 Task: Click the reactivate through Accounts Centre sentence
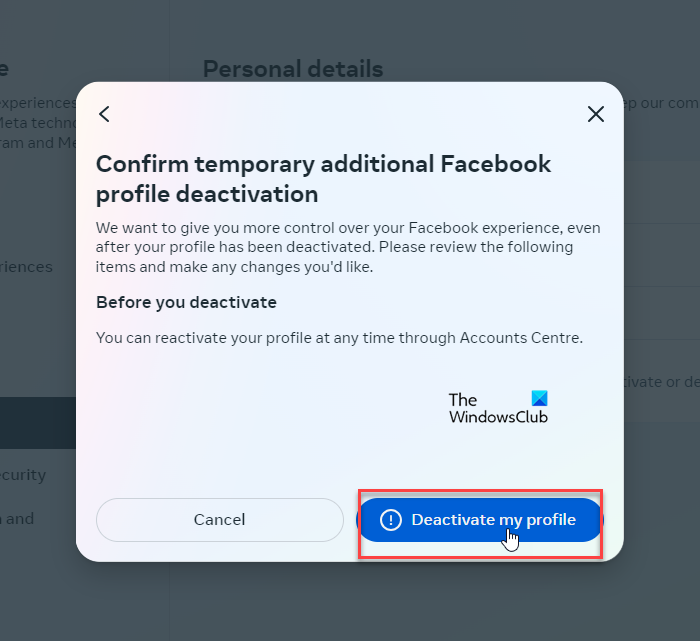tap(339, 338)
